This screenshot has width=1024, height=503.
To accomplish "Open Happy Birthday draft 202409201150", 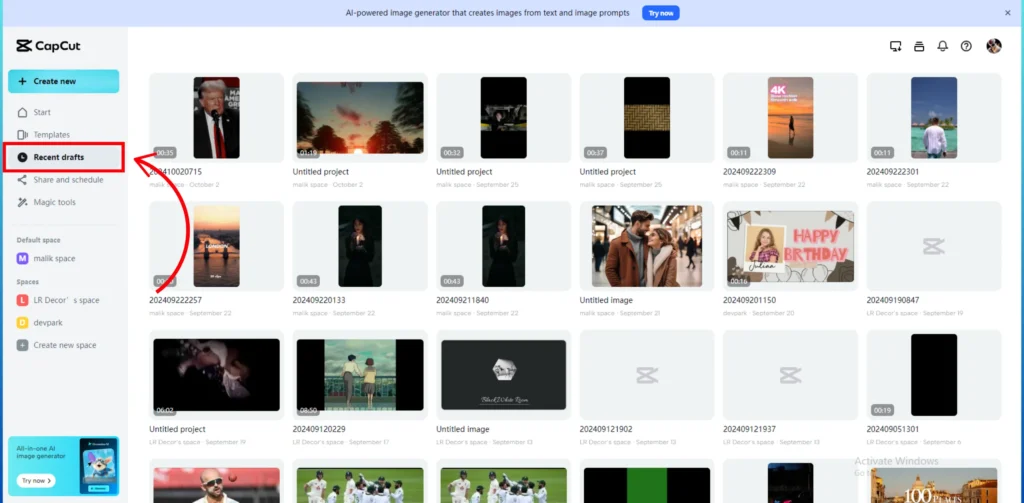I will [x=790, y=246].
